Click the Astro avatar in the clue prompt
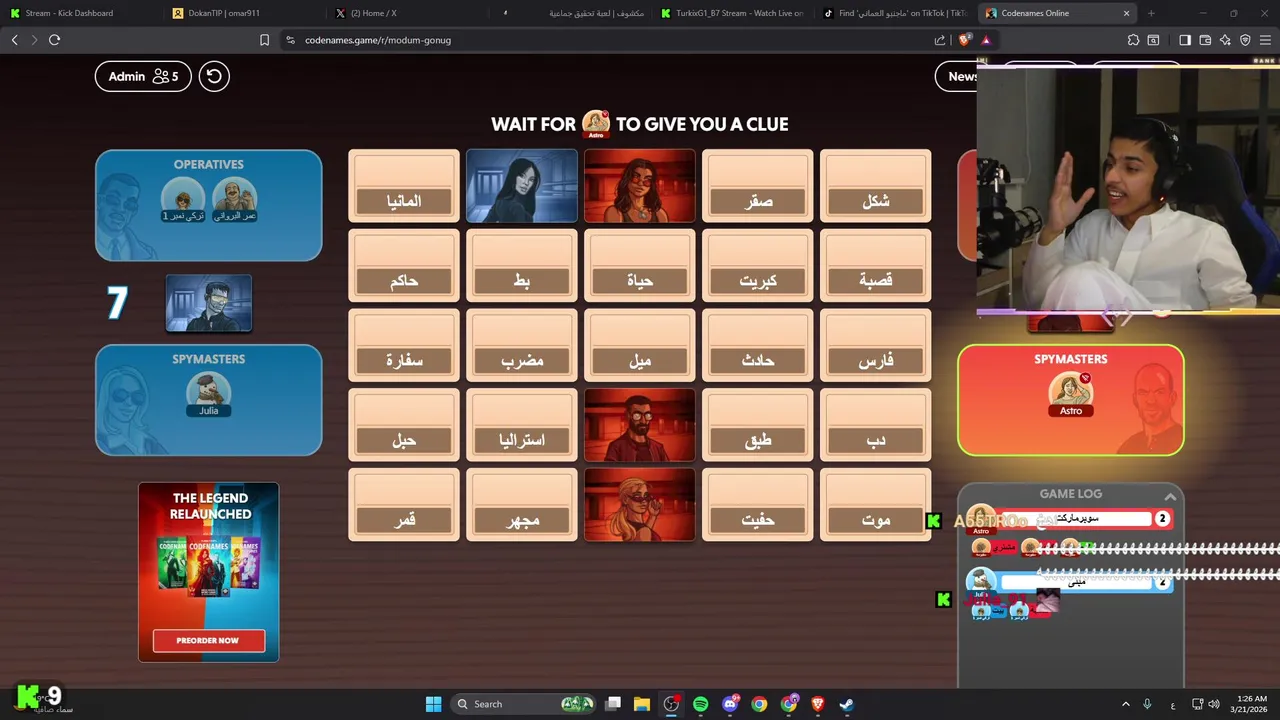The width and height of the screenshot is (1280, 720). (x=596, y=124)
